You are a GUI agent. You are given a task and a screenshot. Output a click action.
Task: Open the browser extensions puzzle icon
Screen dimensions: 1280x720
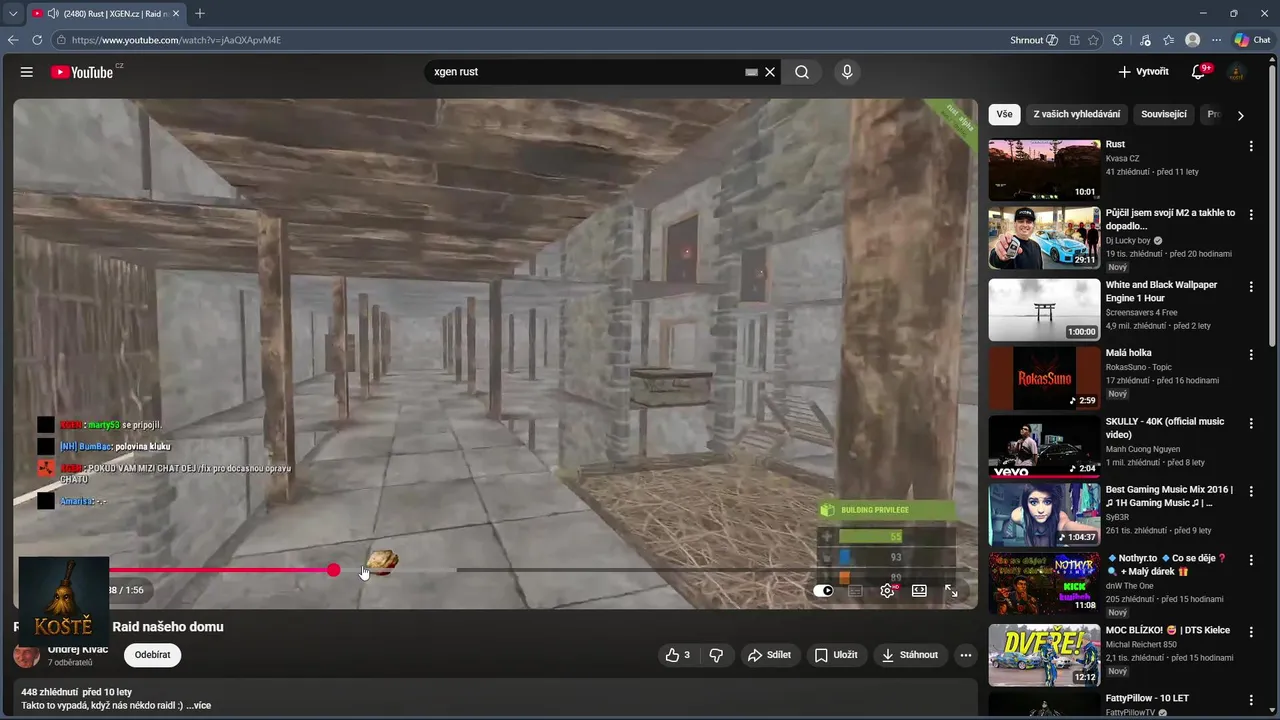pyautogui.click(x=1118, y=40)
